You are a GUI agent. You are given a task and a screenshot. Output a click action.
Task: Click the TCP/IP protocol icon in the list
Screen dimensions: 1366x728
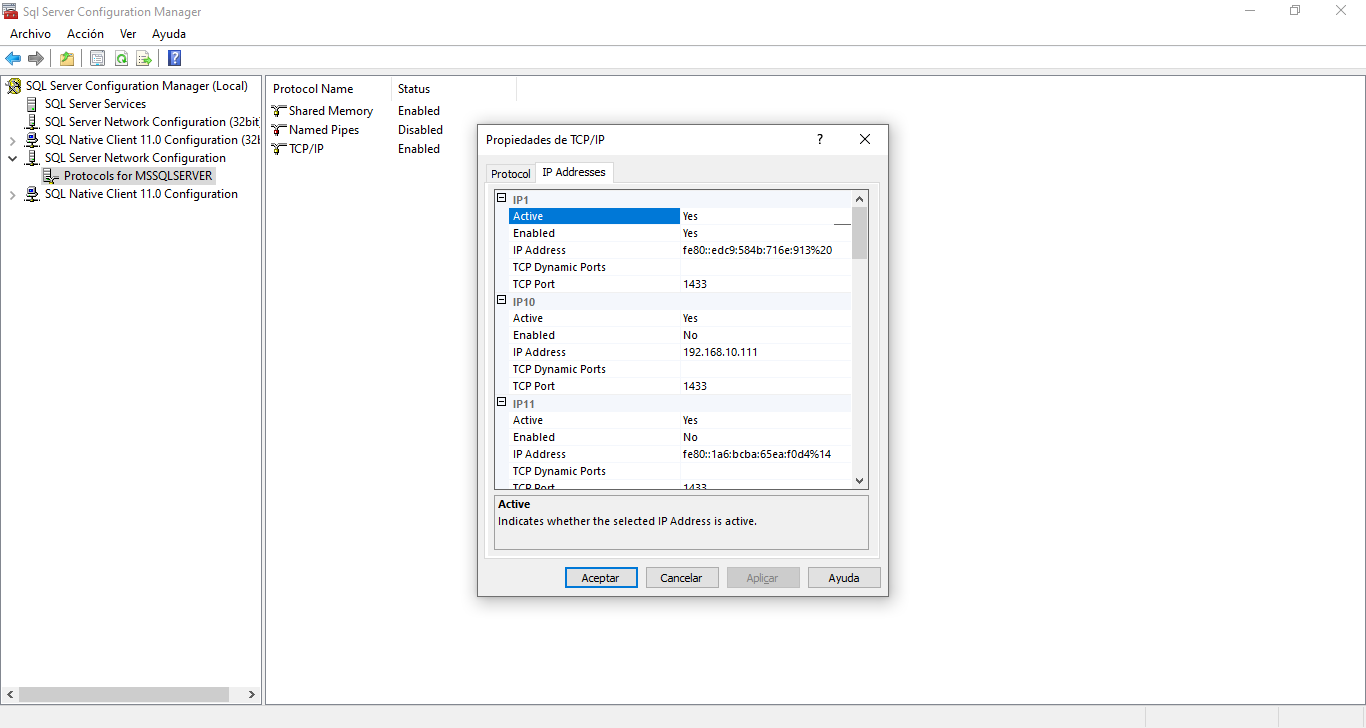pyautogui.click(x=279, y=149)
